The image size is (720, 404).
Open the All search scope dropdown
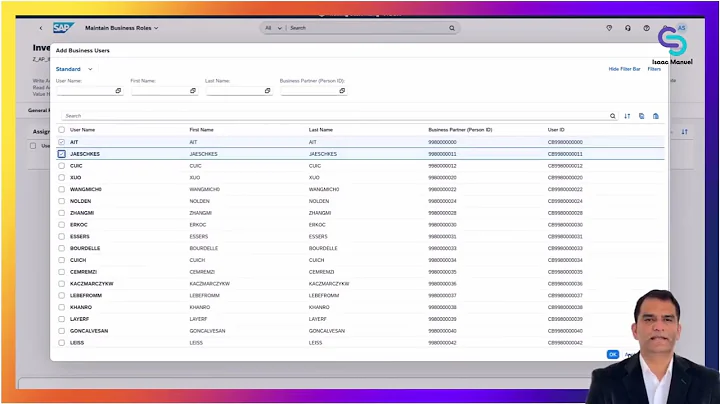pos(273,28)
